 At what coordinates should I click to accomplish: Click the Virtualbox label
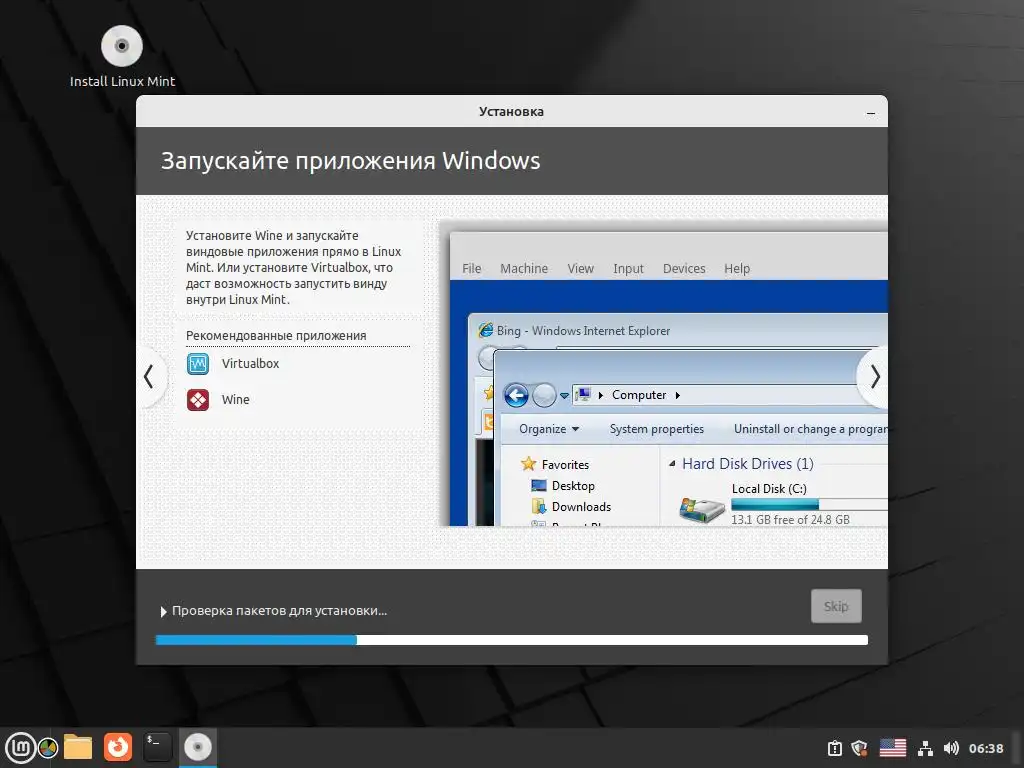[x=250, y=364]
